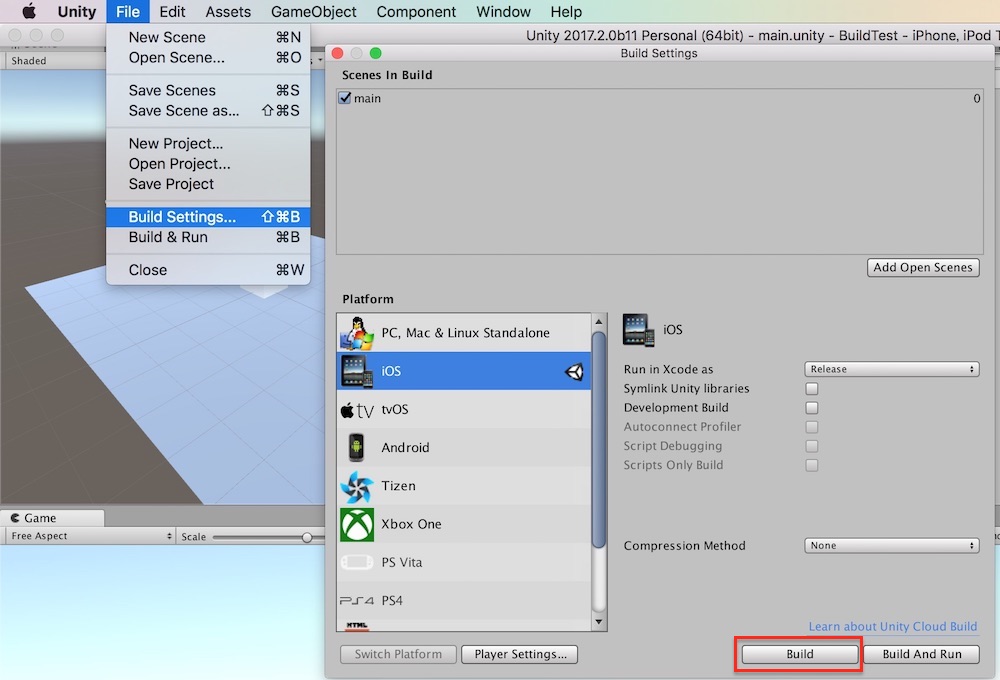Click the PS Vita console icon
Screen dimensions: 1000x680
click(357, 562)
